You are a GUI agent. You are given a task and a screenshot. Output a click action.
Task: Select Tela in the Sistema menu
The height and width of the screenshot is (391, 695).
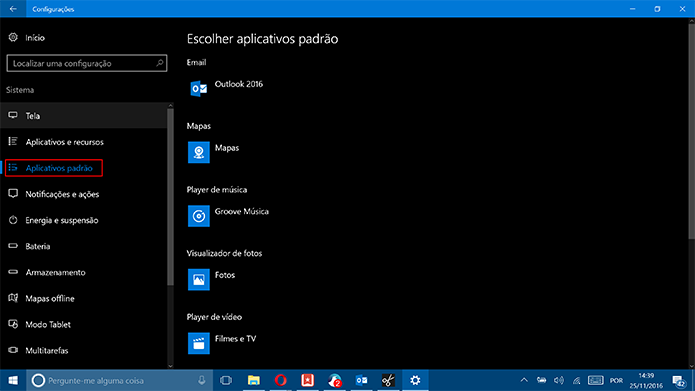84,116
